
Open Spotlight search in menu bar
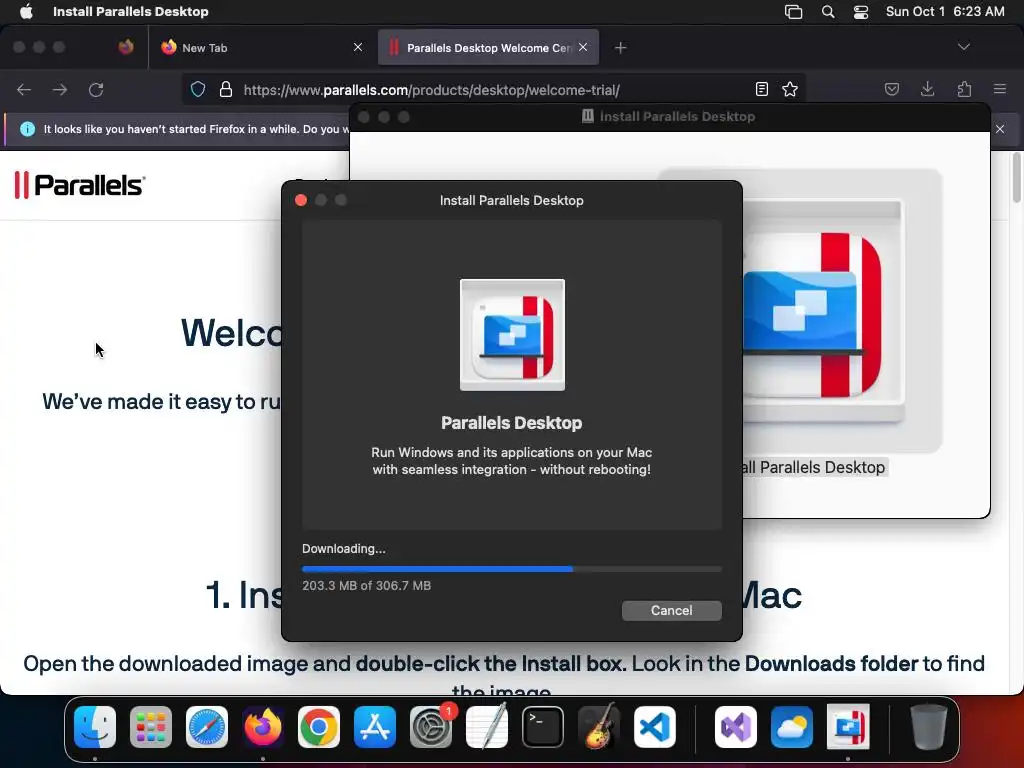(x=828, y=12)
